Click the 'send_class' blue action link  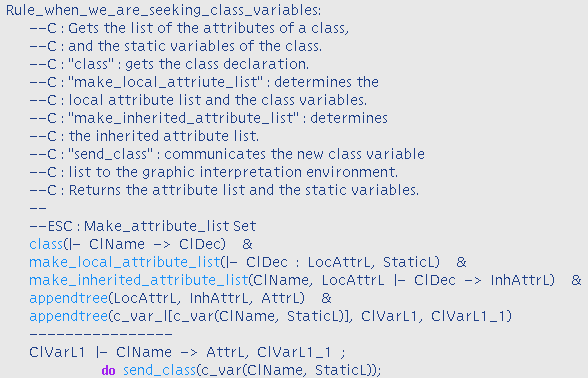click(159, 370)
